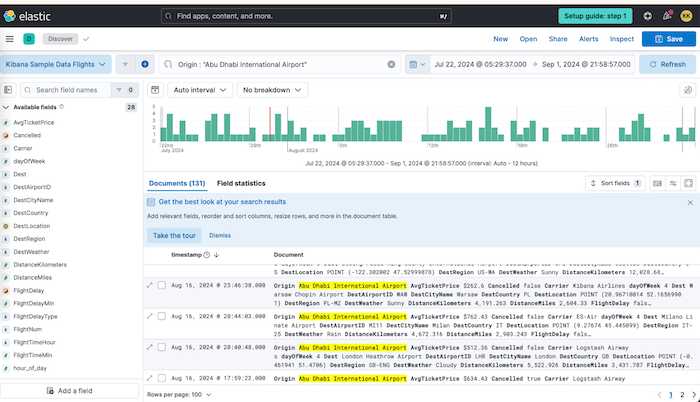This screenshot has width=700, height=402.
Task: Open the chart edit visualization icon
Action: [688, 90]
